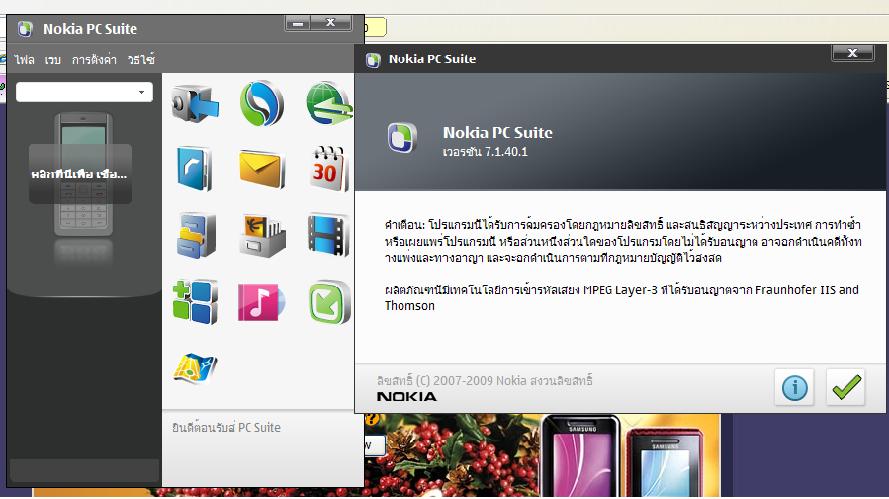Viewport: 889px width, 499px height.
Task: Click the blue information button in About dialog
Action: 794,387
